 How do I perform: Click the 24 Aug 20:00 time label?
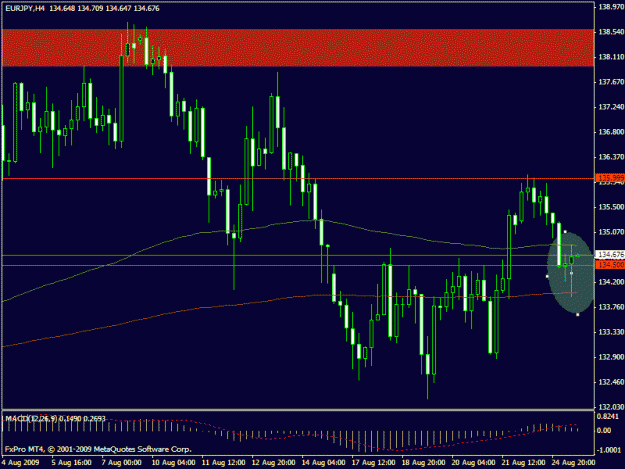pyautogui.click(x=573, y=462)
